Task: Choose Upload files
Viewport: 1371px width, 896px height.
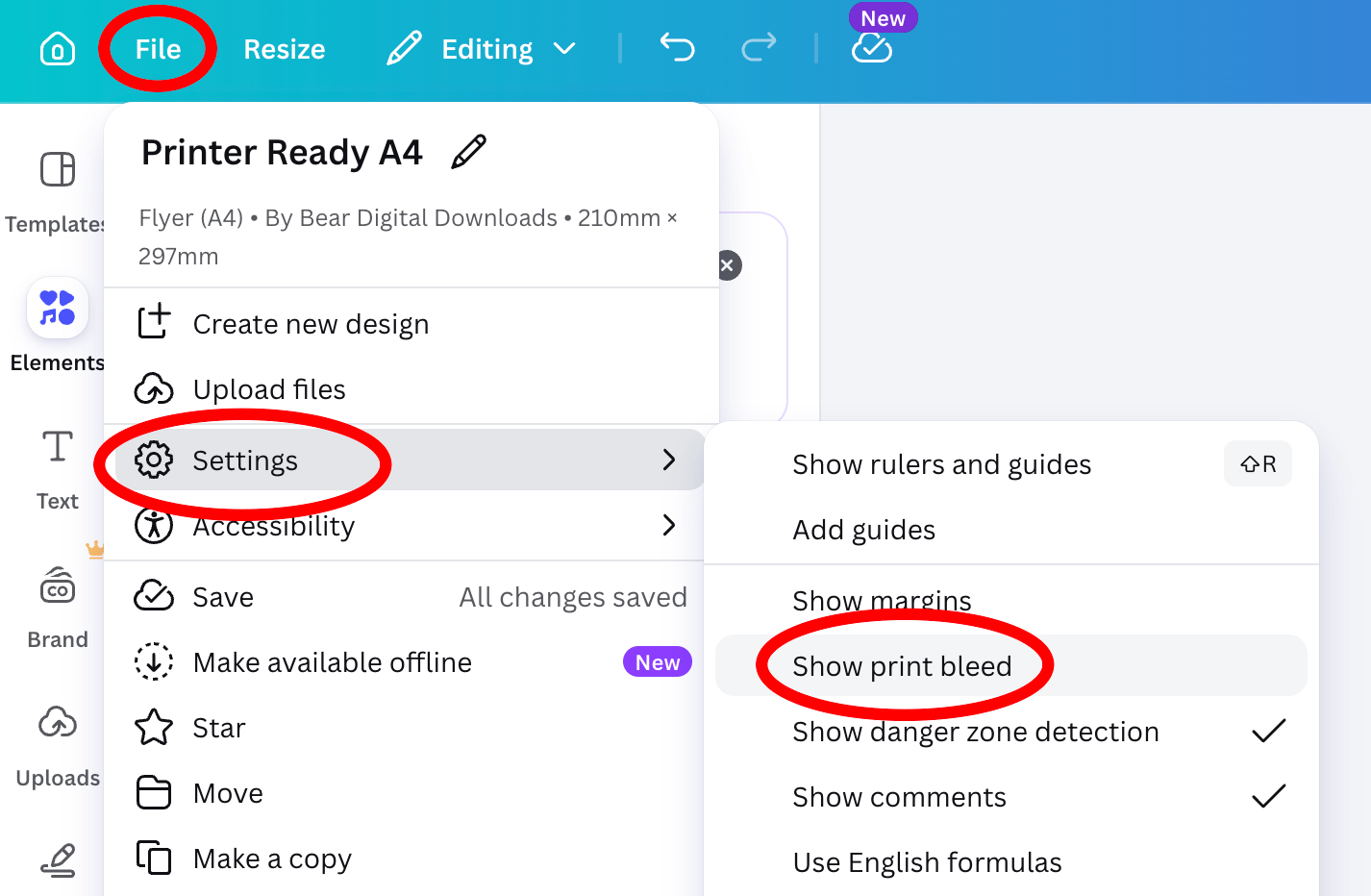Action: tap(411, 389)
